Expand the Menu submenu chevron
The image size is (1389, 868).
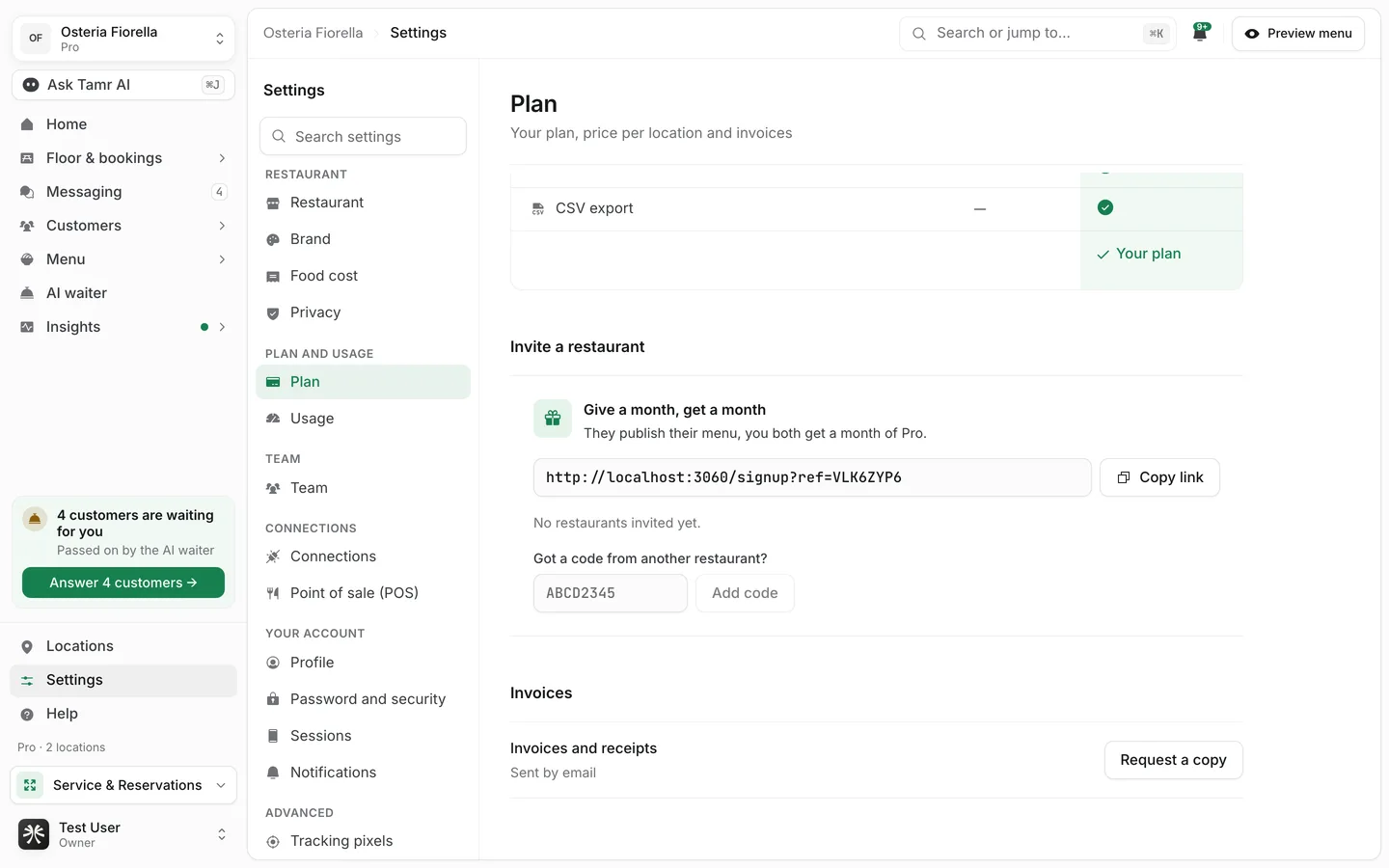pyautogui.click(x=222, y=259)
